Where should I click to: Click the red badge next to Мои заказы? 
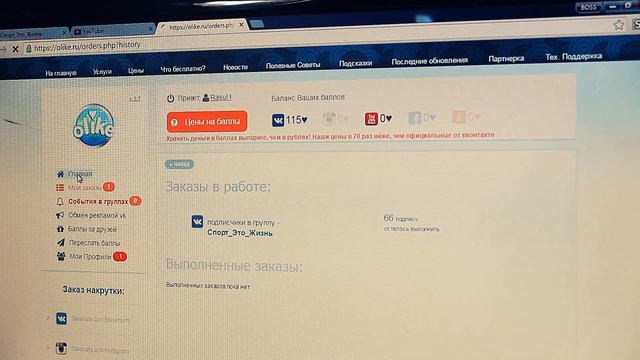109,187
